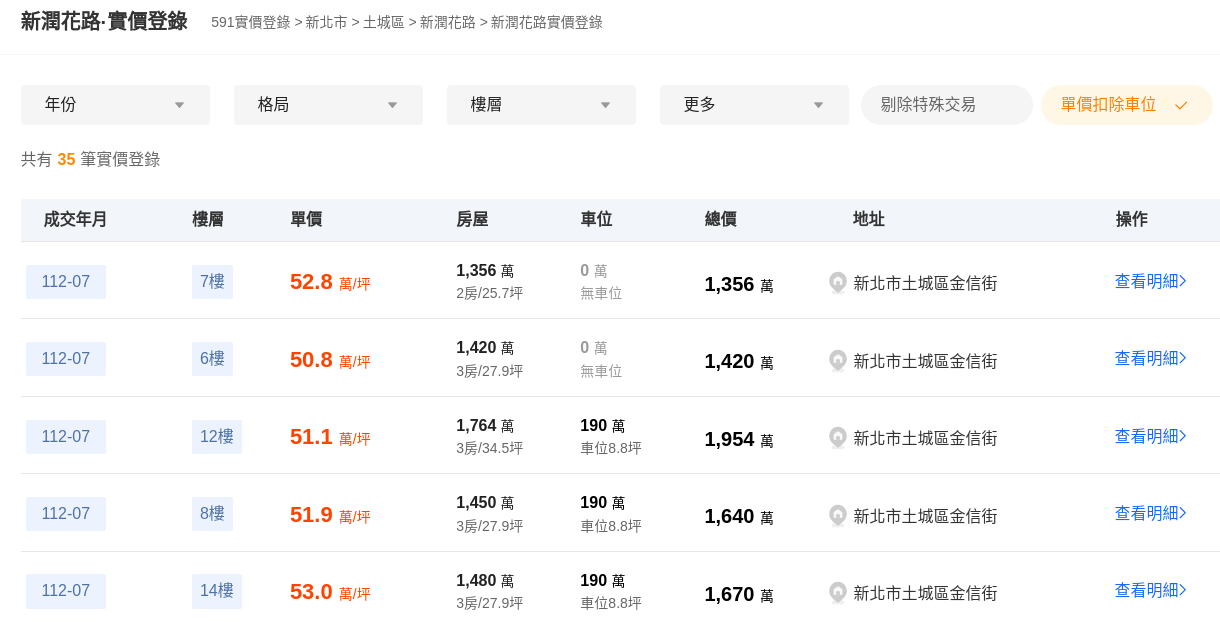Click map pin icon in 12樓 row
The width and height of the screenshot is (1220, 627).
[838, 438]
